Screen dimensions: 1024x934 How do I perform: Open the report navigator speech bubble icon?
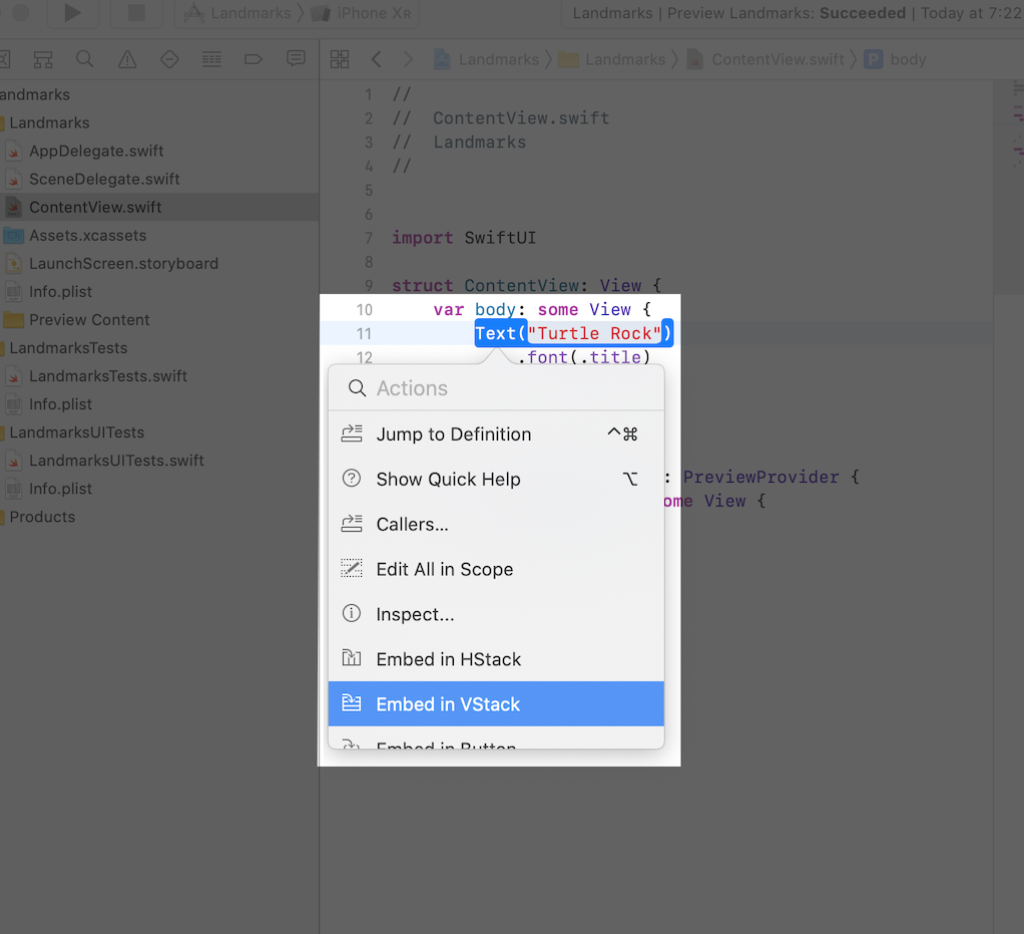pyautogui.click(x=296, y=59)
